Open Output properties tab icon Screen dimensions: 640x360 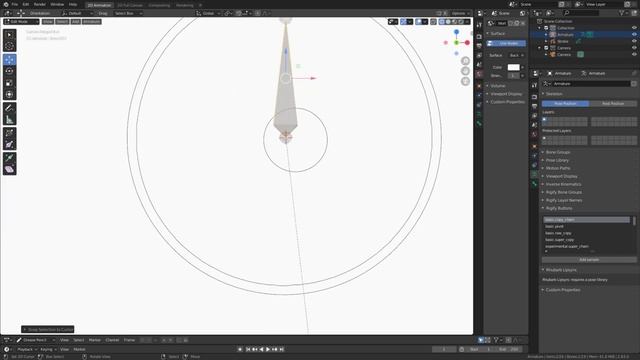click(534, 106)
